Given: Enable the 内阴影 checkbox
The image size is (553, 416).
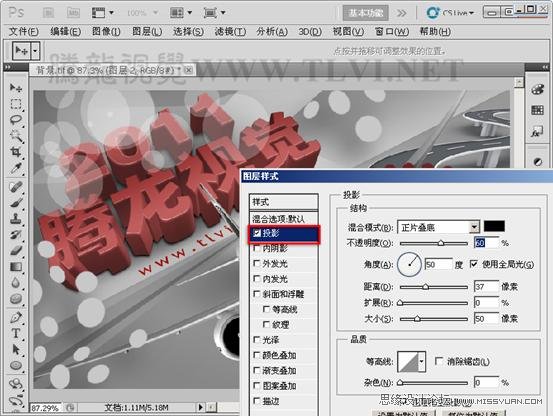Looking at the screenshot, I should (x=257, y=248).
